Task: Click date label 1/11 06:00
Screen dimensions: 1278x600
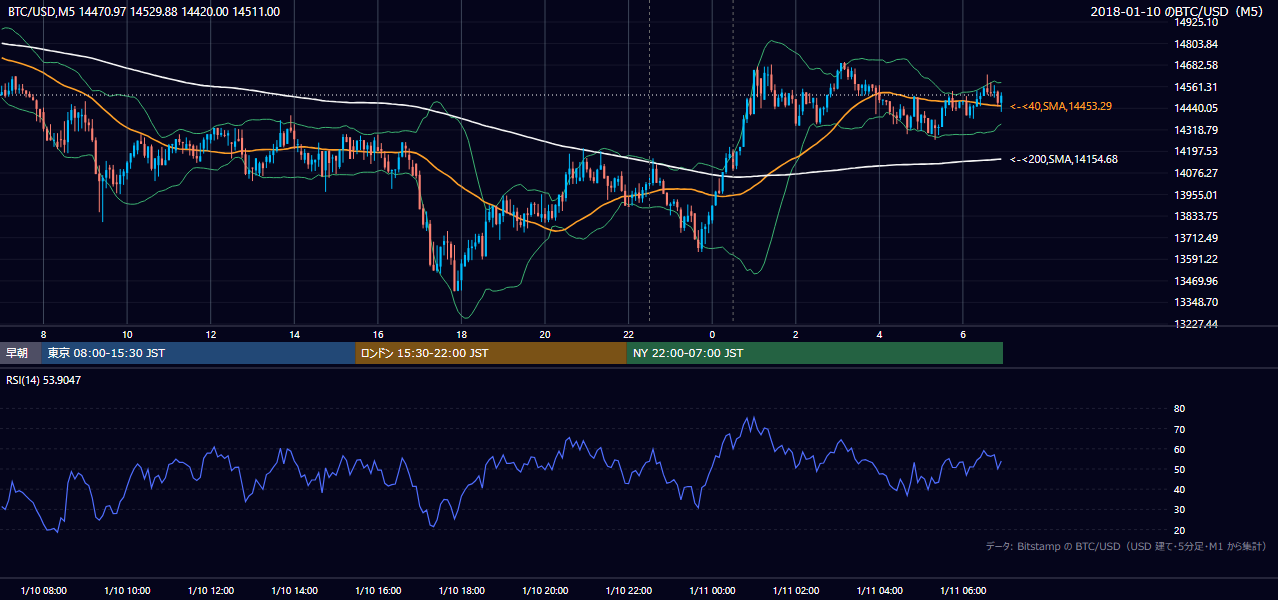Action: click(962, 590)
